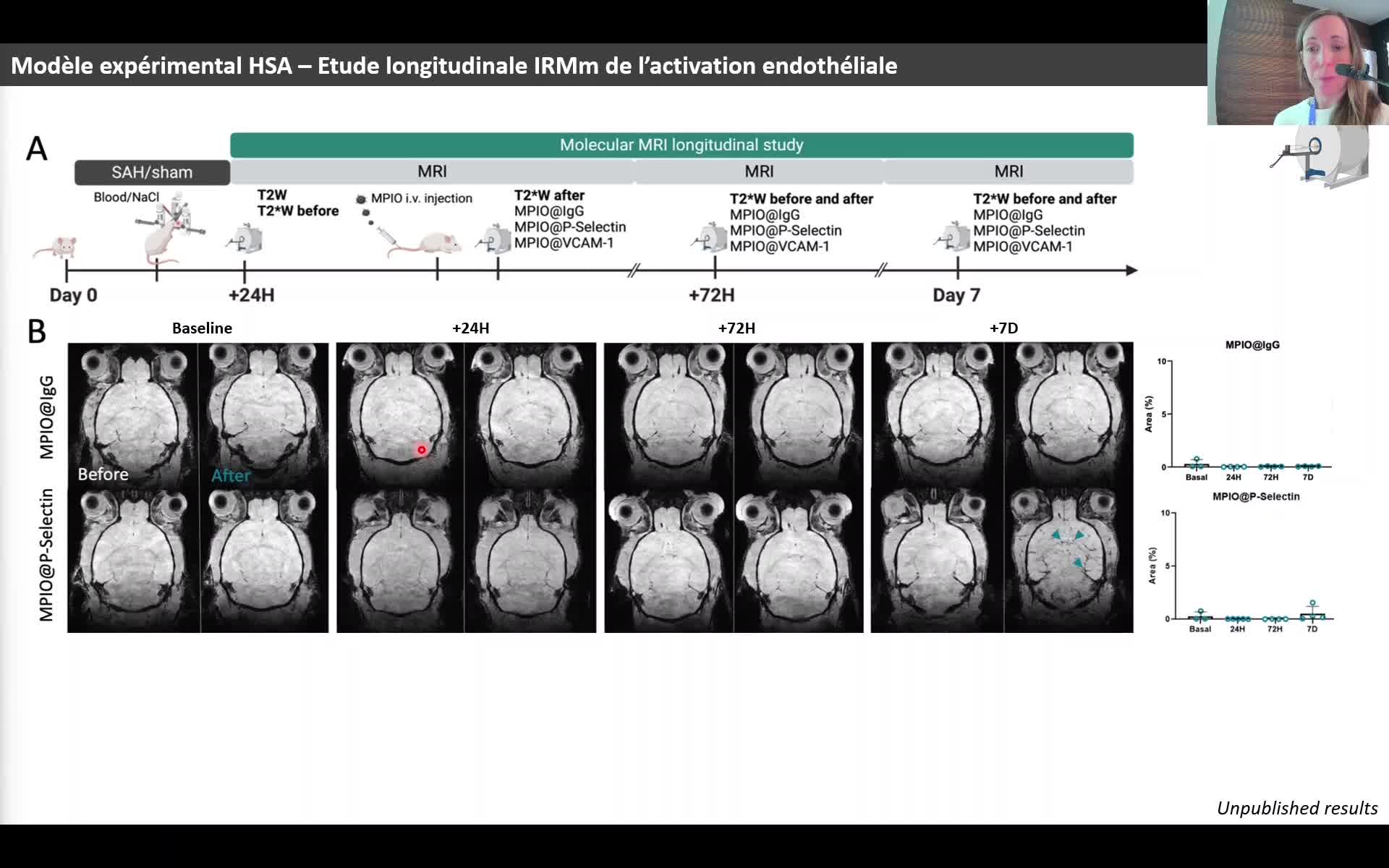Click the dark SAH/sham timeline block
The width and height of the screenshot is (1389, 868).
152,172
